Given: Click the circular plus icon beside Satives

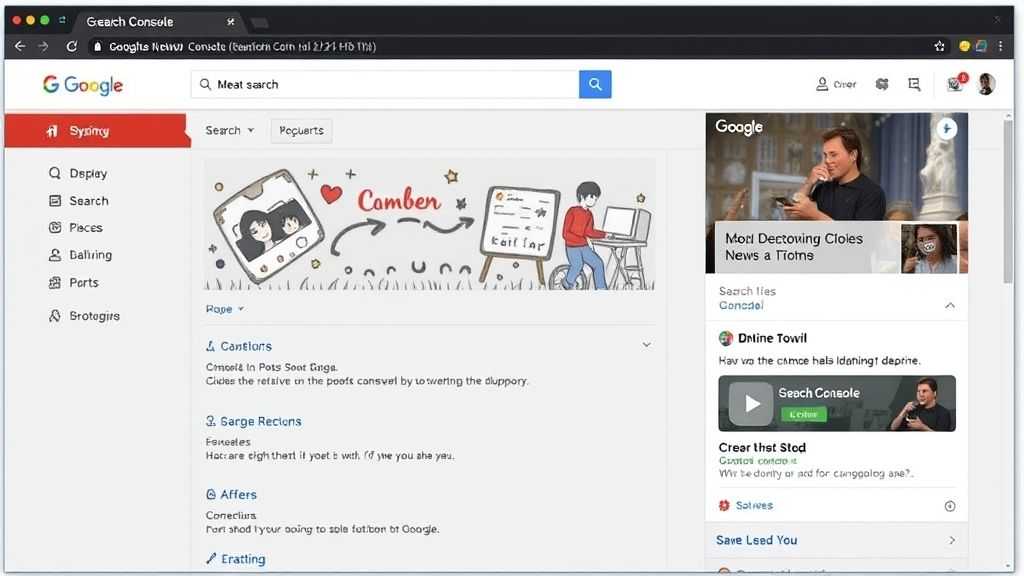Looking at the screenshot, I should click(950, 506).
